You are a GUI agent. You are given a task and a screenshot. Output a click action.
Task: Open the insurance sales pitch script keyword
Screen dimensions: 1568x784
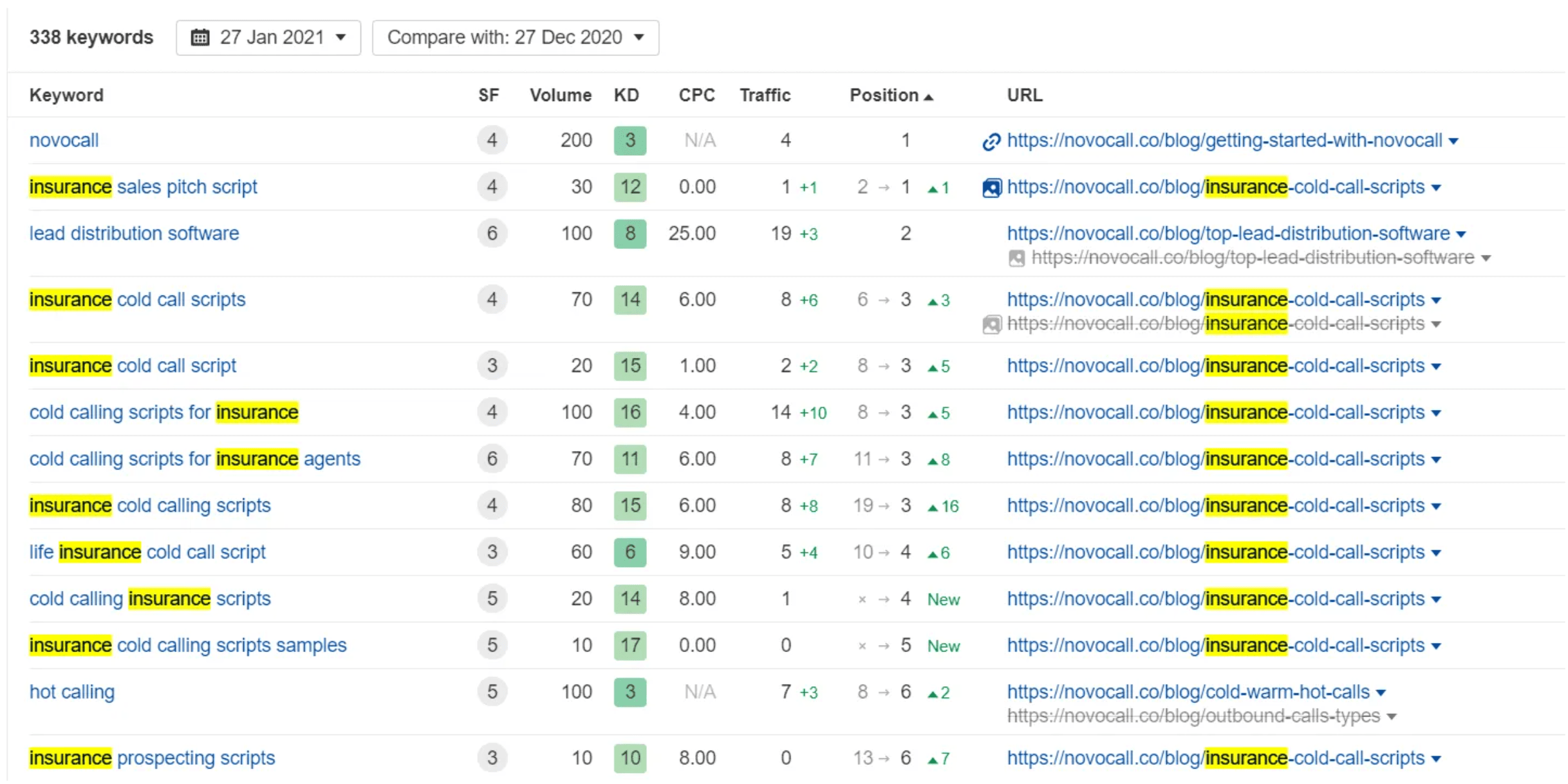143,187
